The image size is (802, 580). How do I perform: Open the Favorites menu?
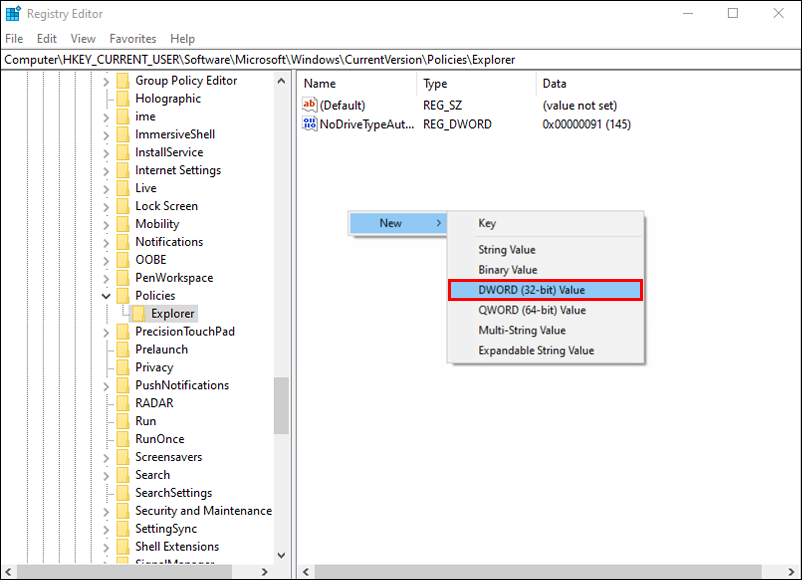(133, 39)
